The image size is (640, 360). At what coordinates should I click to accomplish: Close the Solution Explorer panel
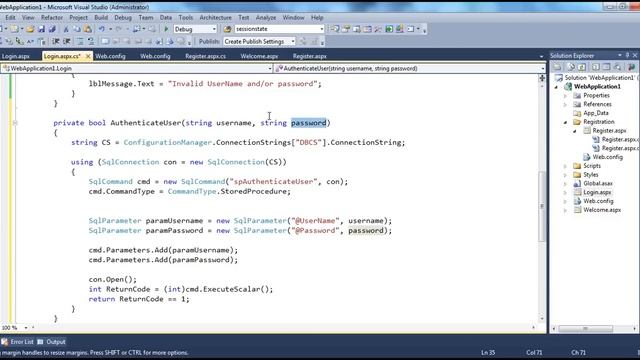[635, 55]
